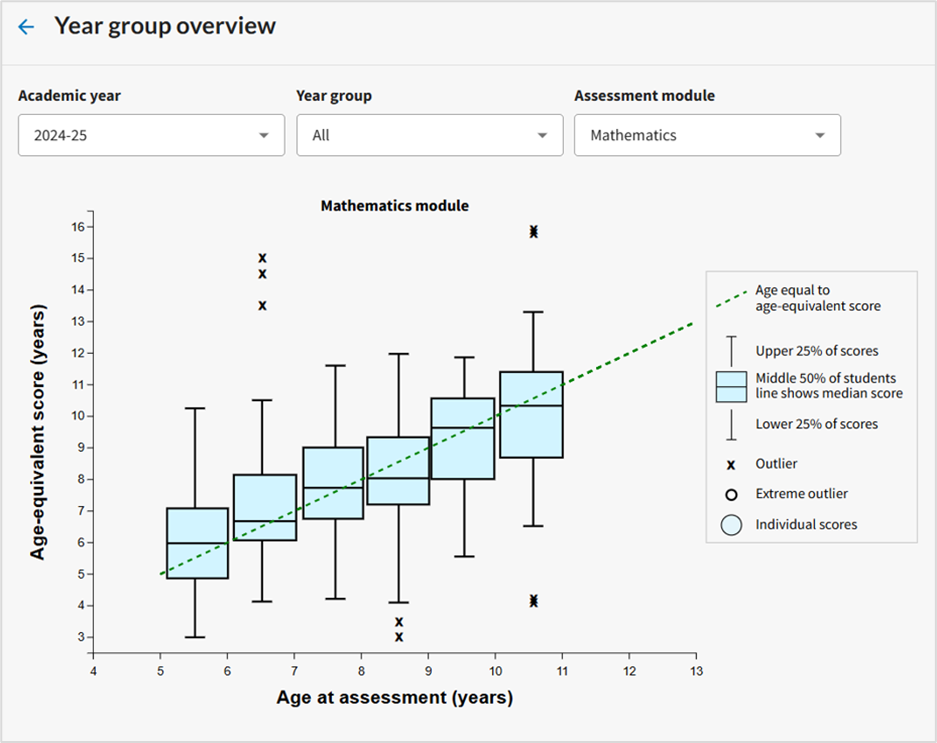Click the Individual scores legend circle

click(x=731, y=524)
